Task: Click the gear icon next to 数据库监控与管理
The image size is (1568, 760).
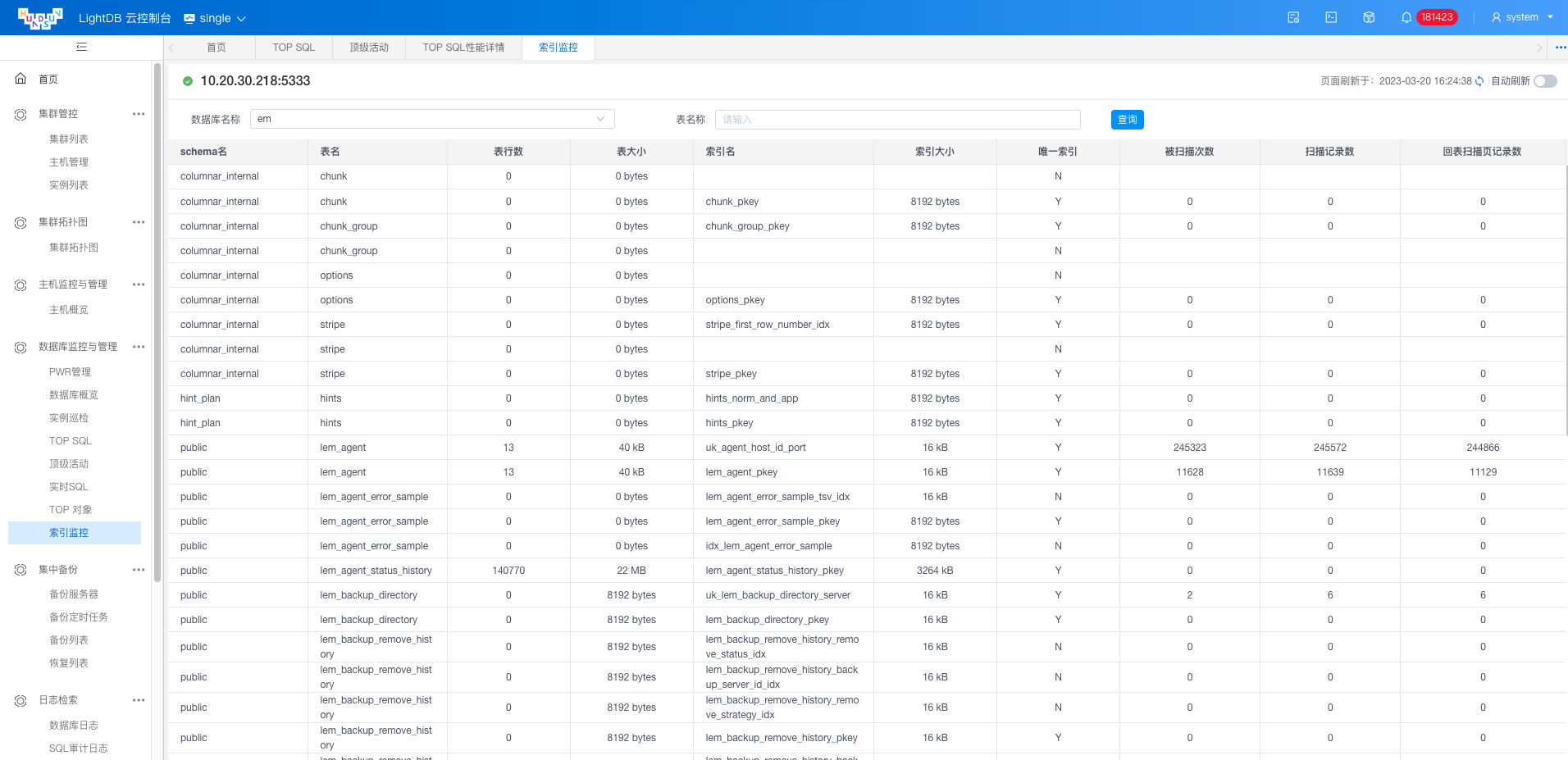Action: [21, 347]
